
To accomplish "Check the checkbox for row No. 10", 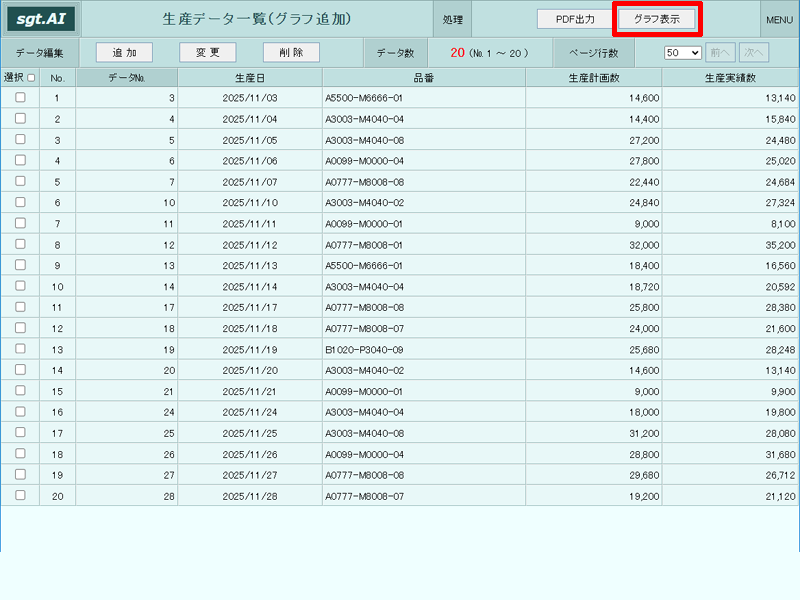I will [20, 286].
